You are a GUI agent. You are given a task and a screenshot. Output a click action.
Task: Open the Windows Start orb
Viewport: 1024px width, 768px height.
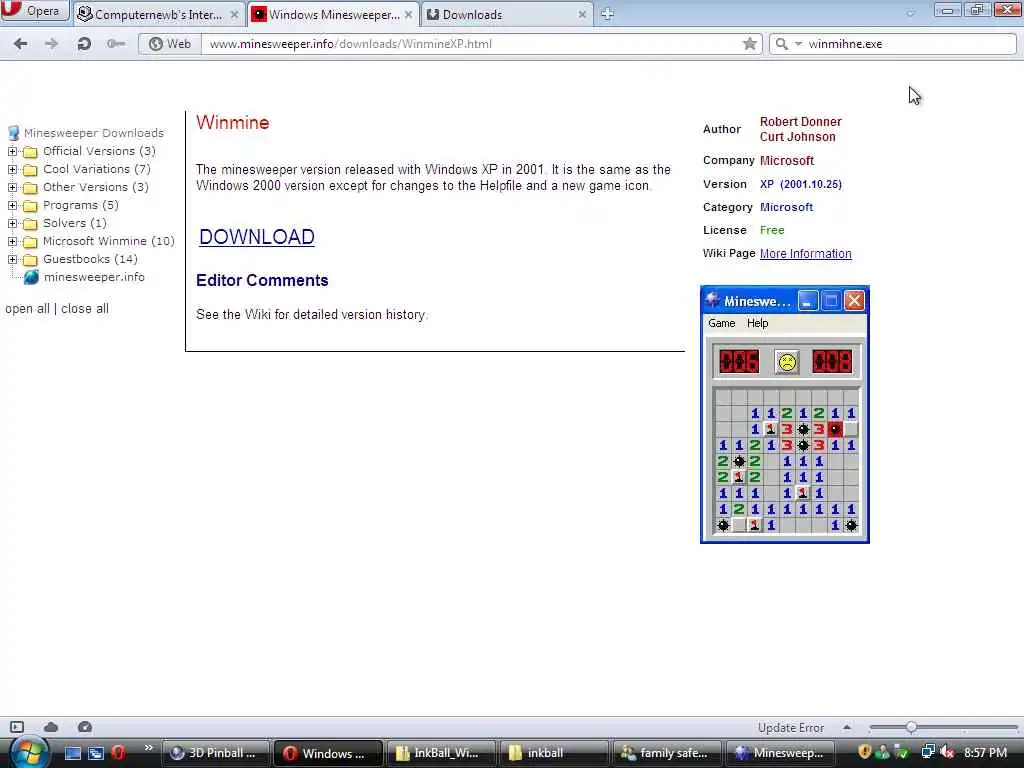click(28, 752)
